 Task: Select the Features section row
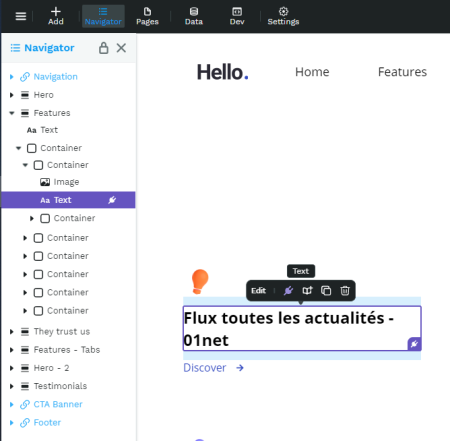[x=68, y=113]
